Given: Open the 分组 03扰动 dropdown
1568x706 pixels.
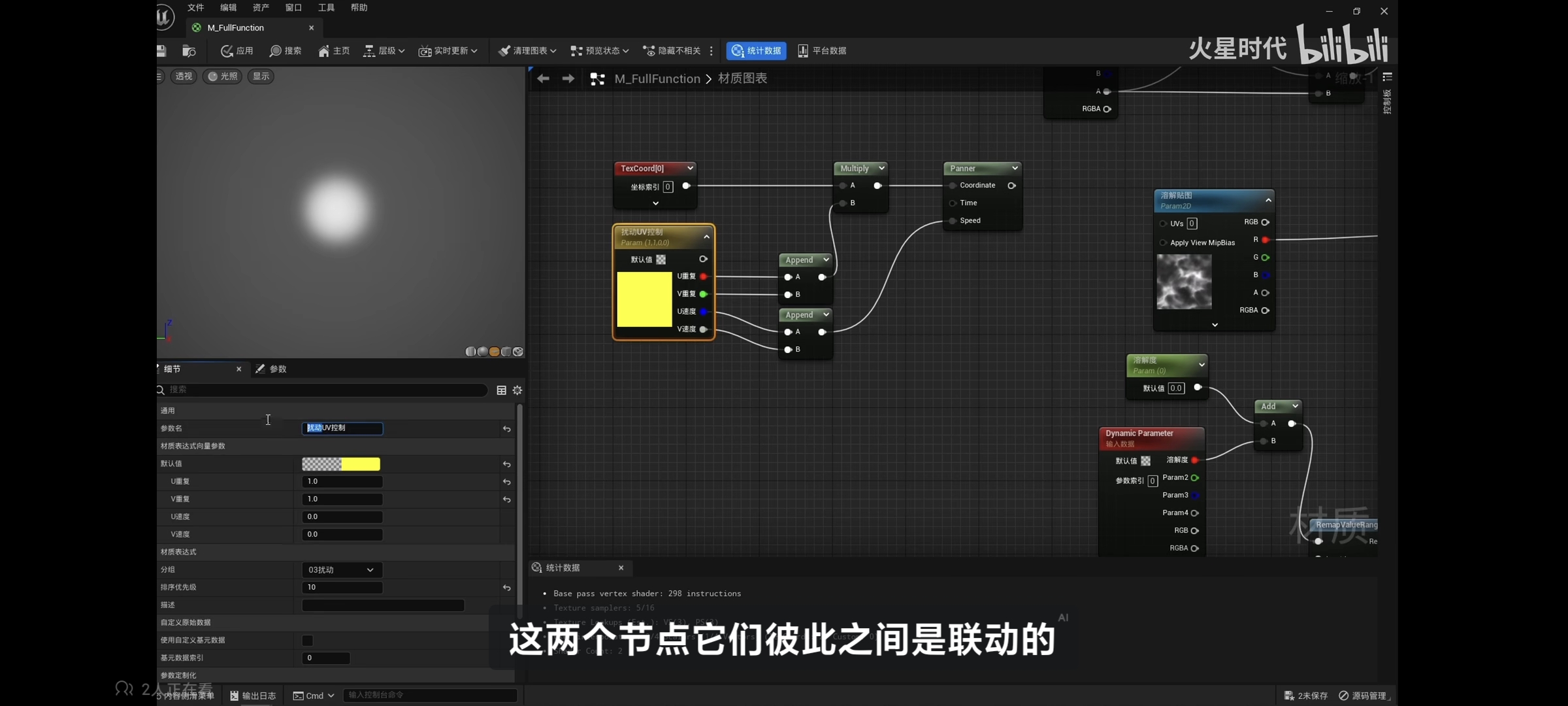Looking at the screenshot, I should (341, 570).
